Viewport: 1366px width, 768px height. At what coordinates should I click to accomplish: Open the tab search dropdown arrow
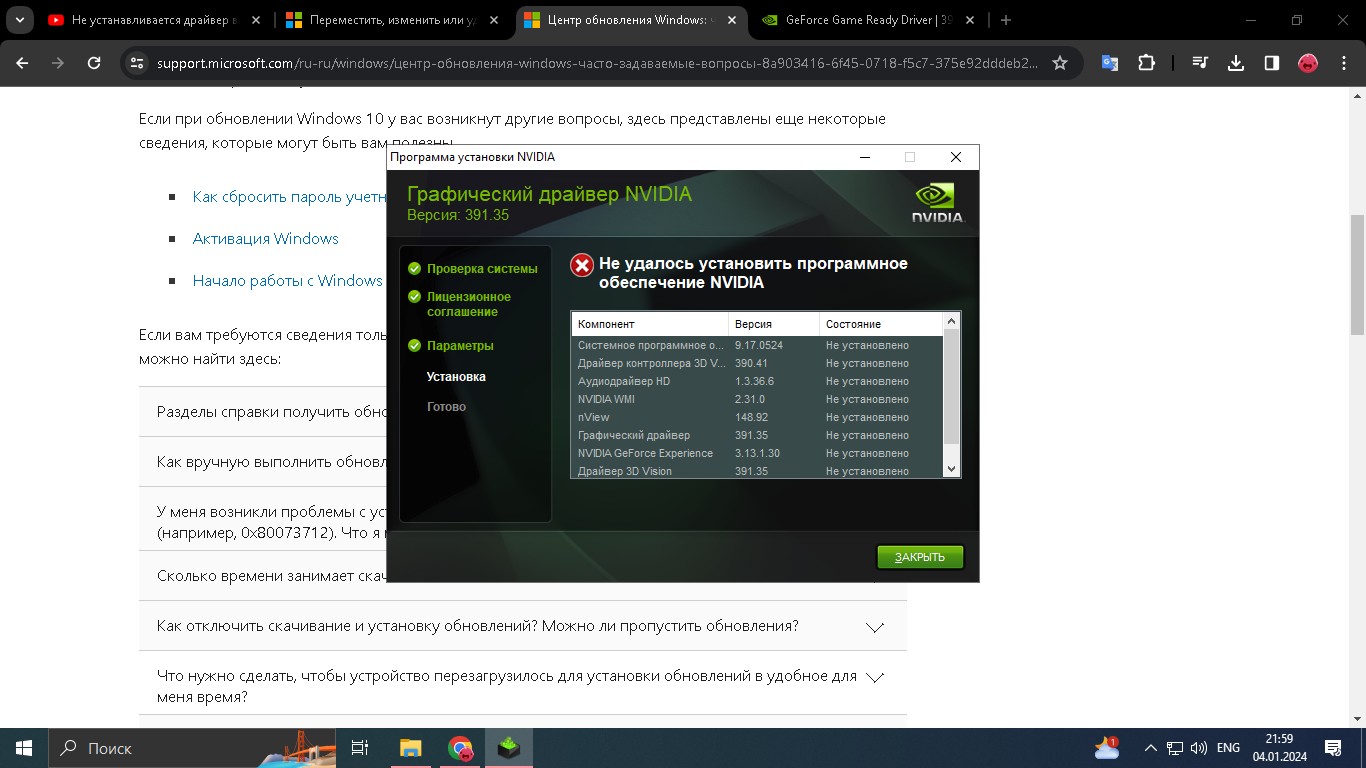coord(19,20)
